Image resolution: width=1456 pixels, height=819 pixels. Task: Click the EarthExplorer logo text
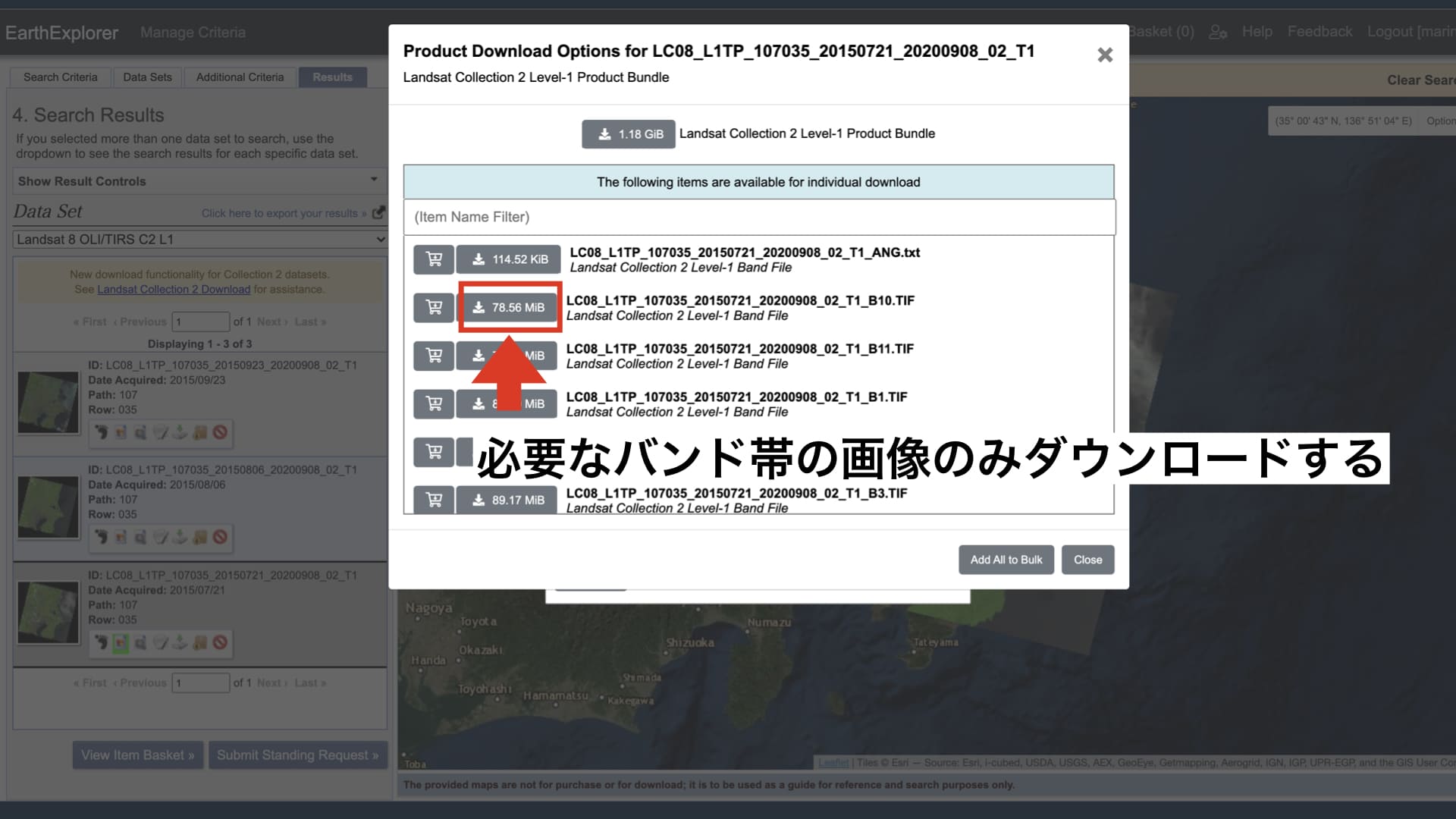coord(61,33)
